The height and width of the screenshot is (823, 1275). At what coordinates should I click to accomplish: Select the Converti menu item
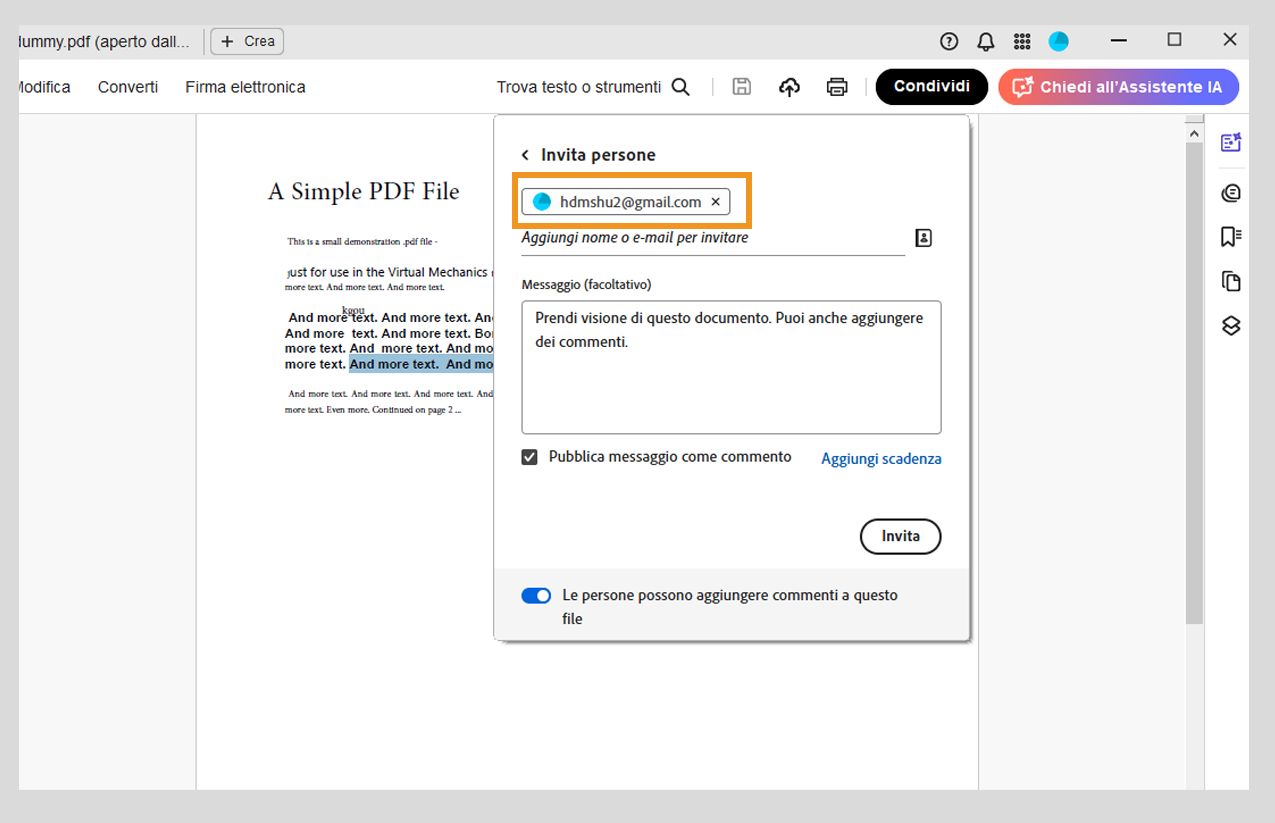(x=127, y=87)
